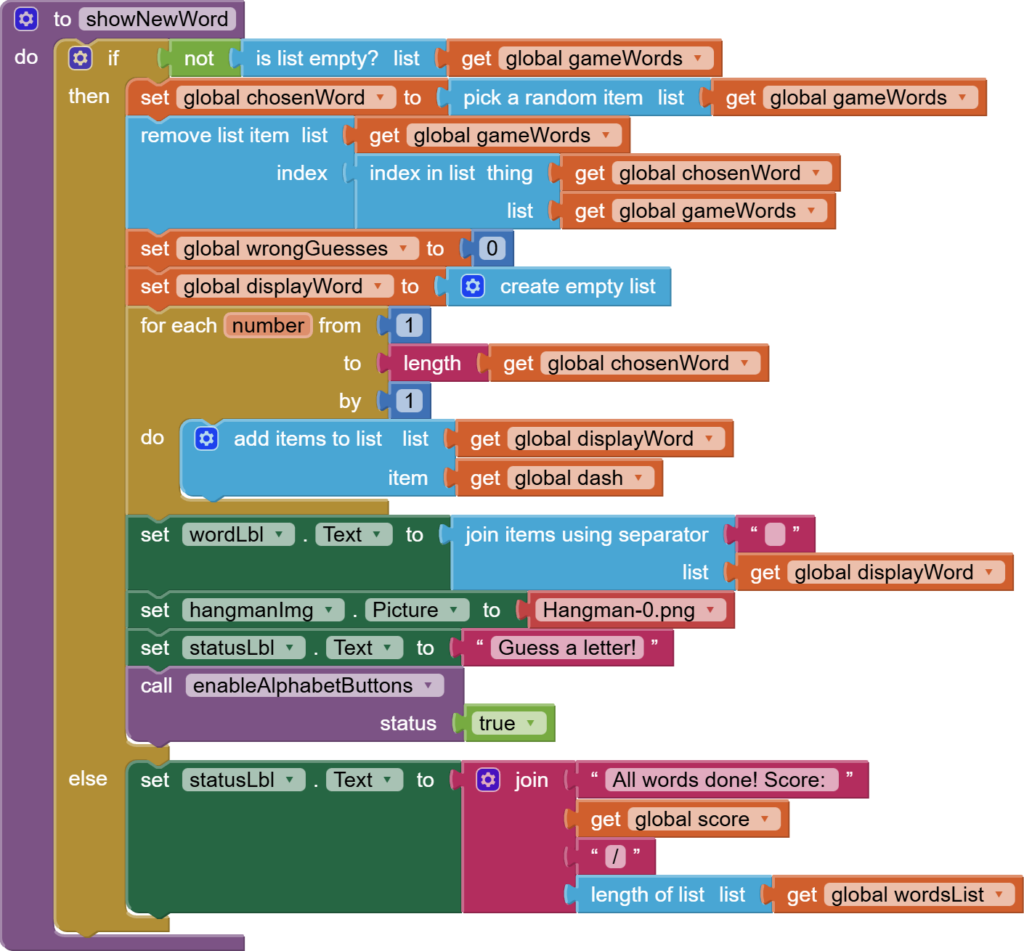Open the global dash variable dropdown
The height and width of the screenshot is (951, 1024).
click(638, 478)
